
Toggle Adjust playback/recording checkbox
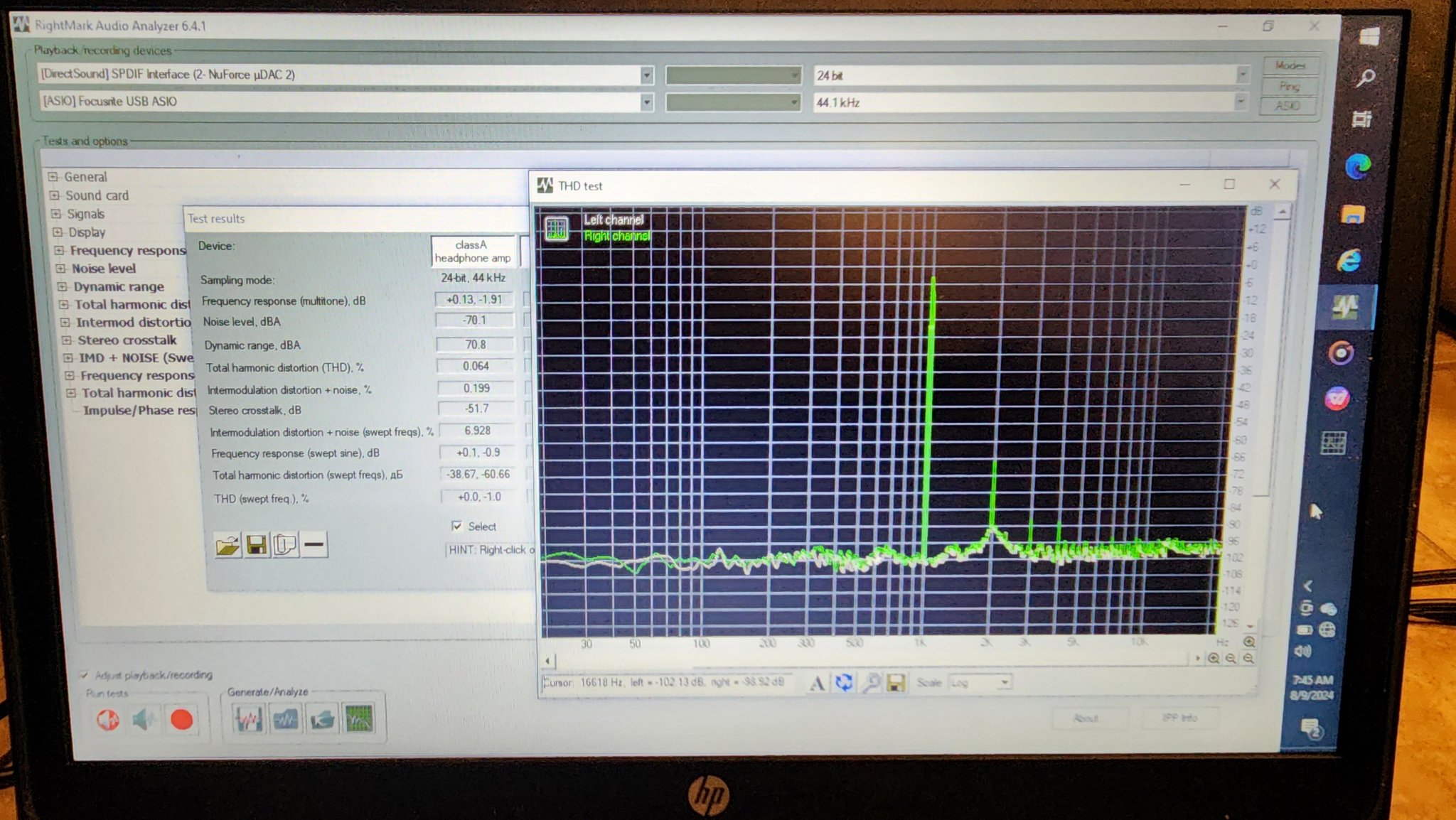coord(84,674)
